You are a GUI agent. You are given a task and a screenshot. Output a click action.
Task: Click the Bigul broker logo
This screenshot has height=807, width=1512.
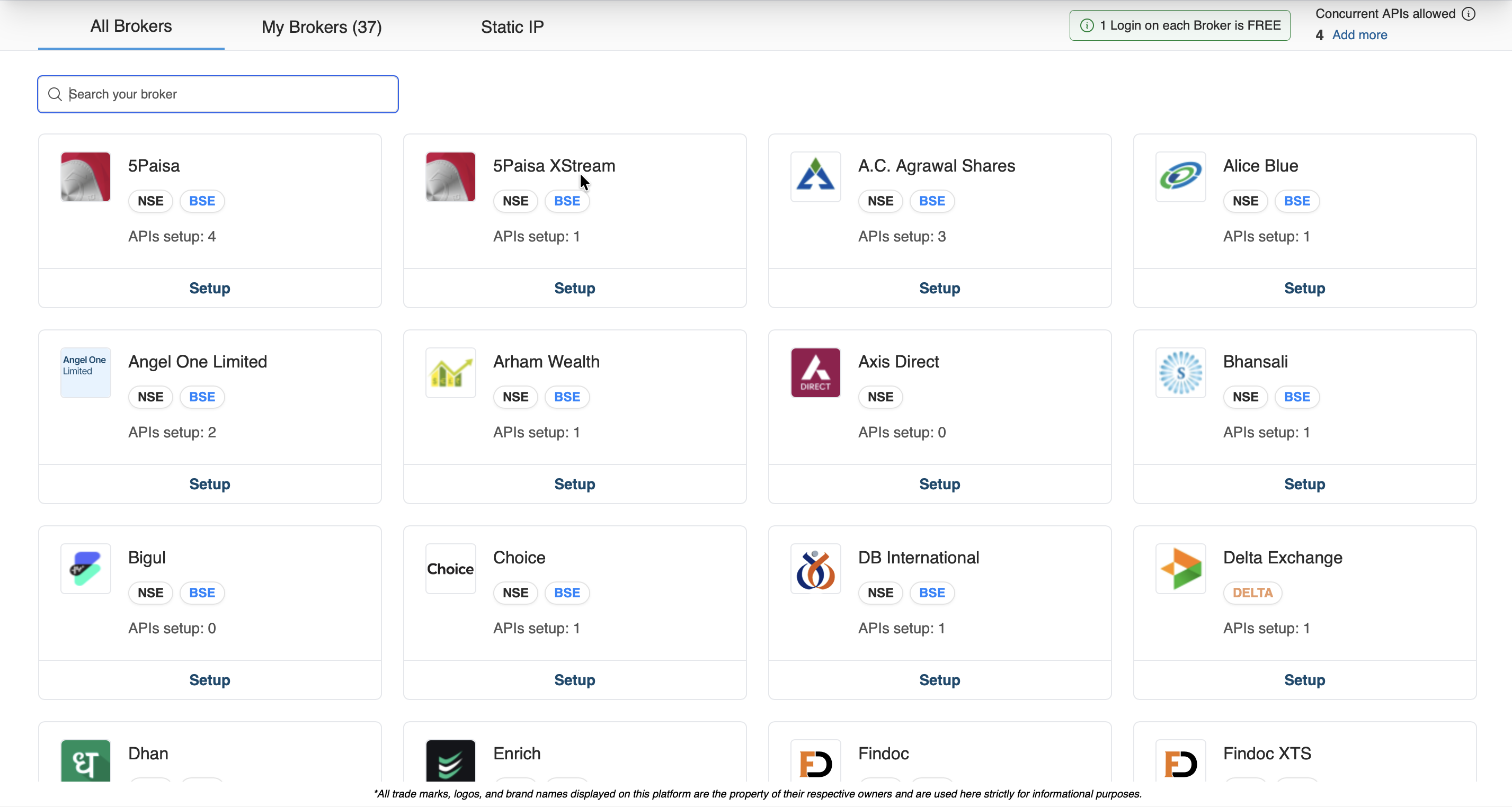pyautogui.click(x=86, y=568)
